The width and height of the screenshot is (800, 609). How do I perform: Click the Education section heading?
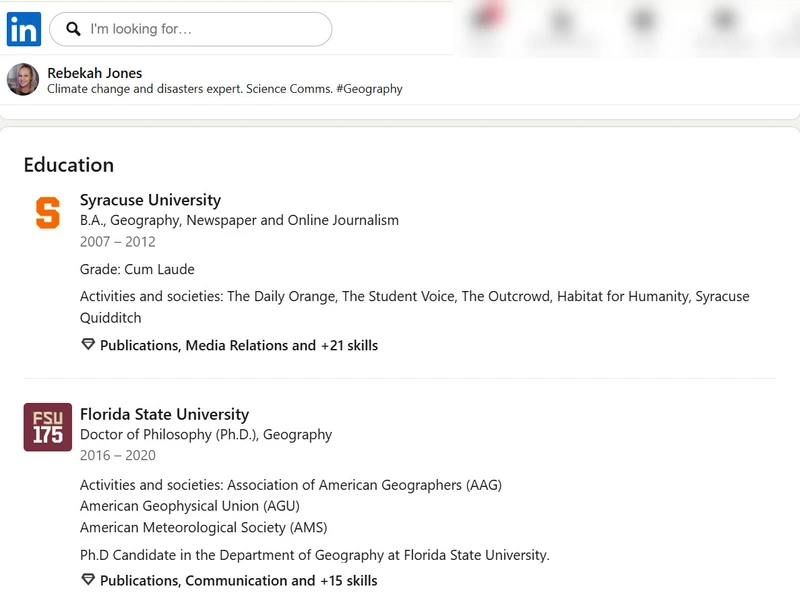(69, 165)
